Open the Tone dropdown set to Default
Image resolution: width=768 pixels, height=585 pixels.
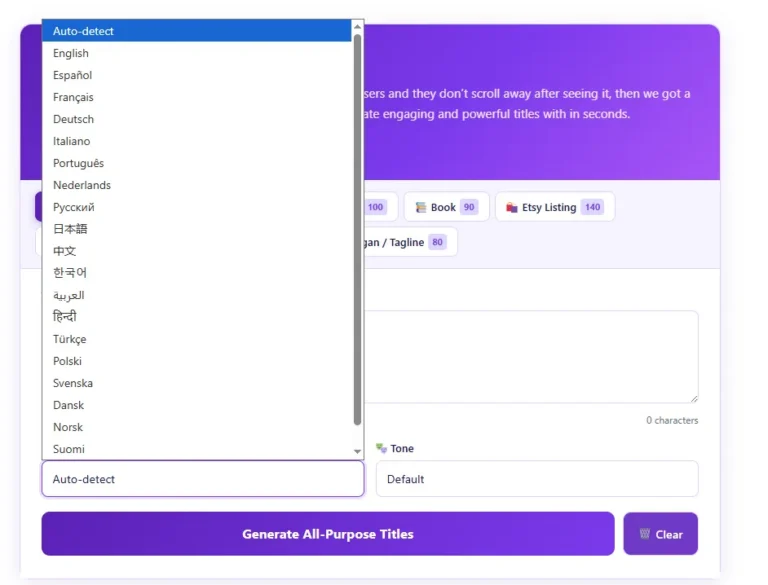coord(536,479)
